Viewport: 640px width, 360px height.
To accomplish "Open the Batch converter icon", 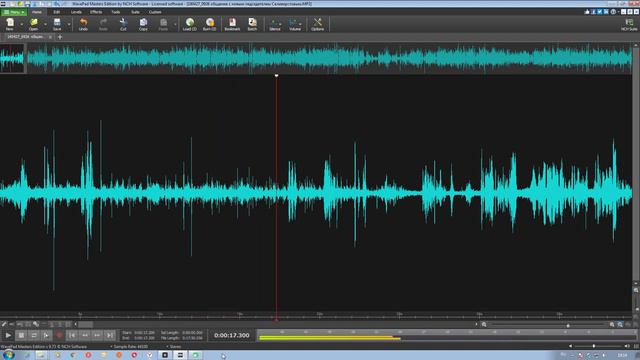I will [x=252, y=24].
